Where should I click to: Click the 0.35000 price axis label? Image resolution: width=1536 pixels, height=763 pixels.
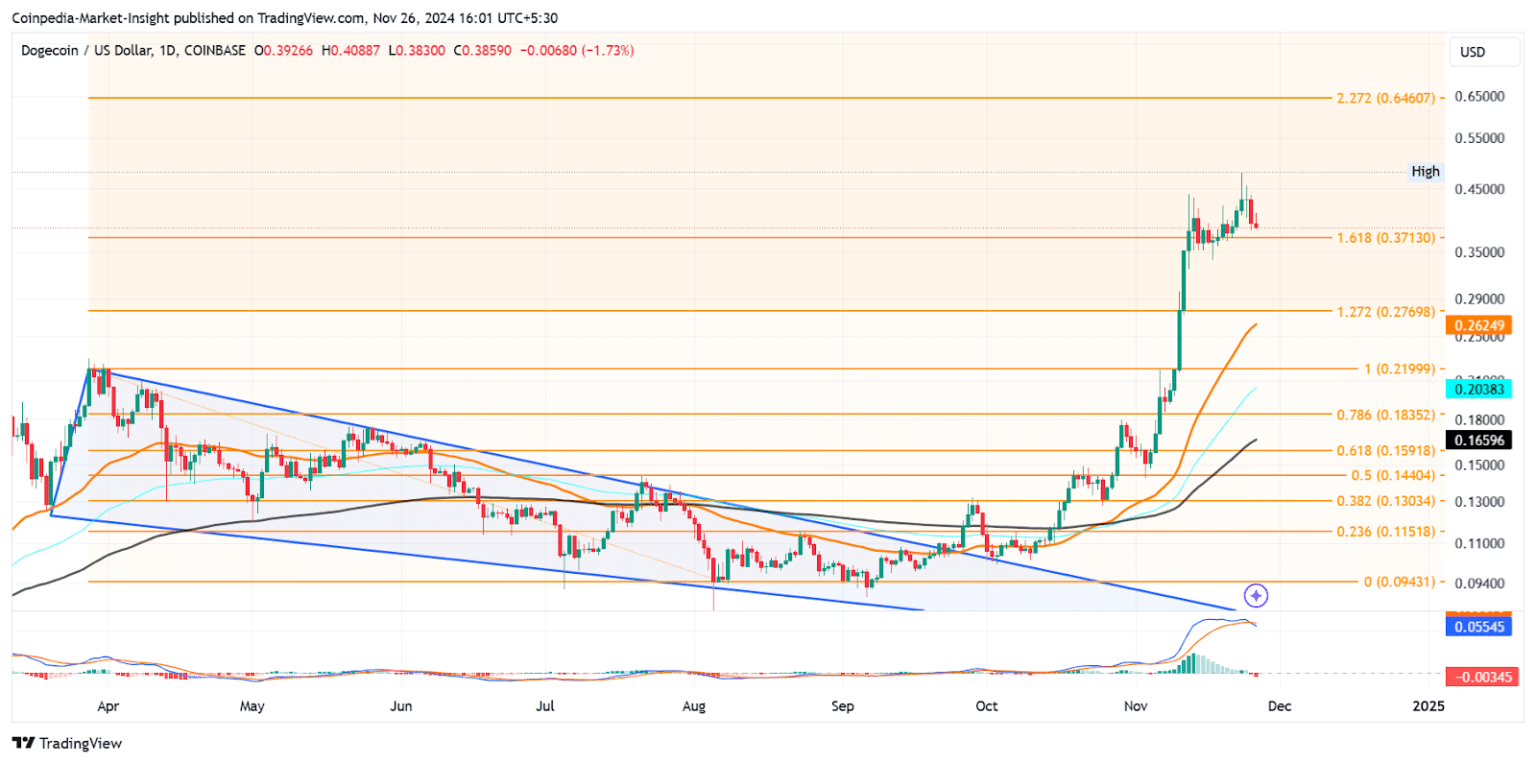click(1479, 252)
